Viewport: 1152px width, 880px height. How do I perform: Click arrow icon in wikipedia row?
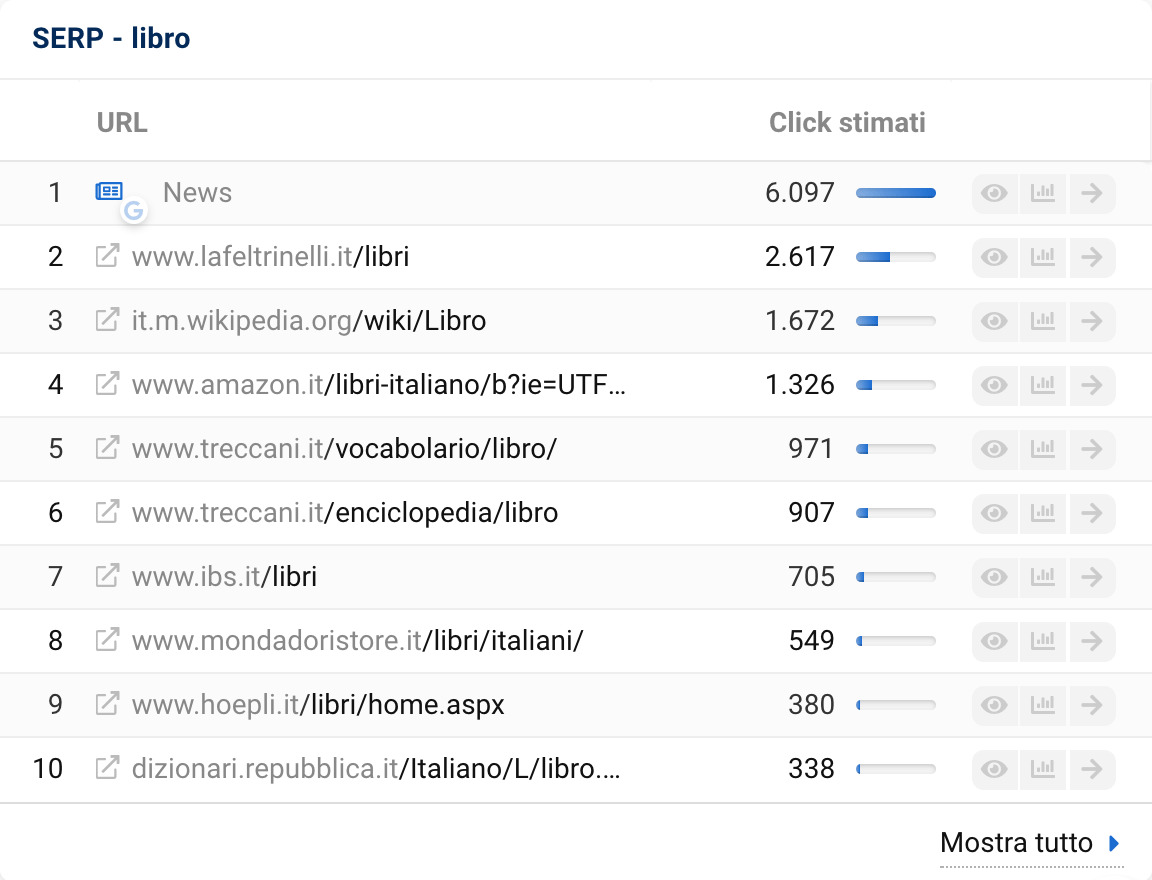[x=1092, y=321]
